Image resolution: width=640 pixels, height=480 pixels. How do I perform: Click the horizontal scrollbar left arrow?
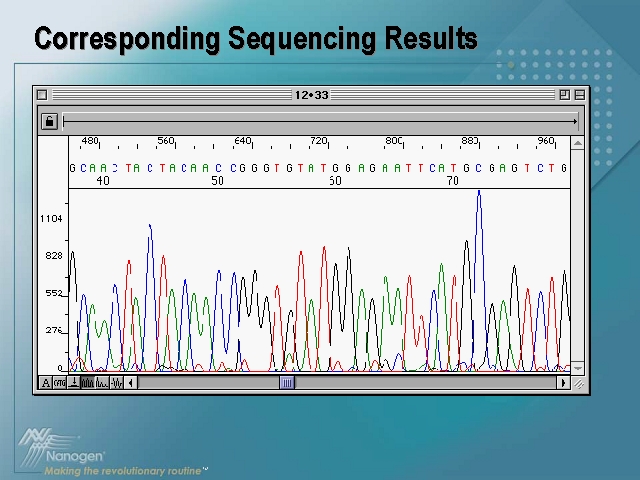tap(132, 382)
